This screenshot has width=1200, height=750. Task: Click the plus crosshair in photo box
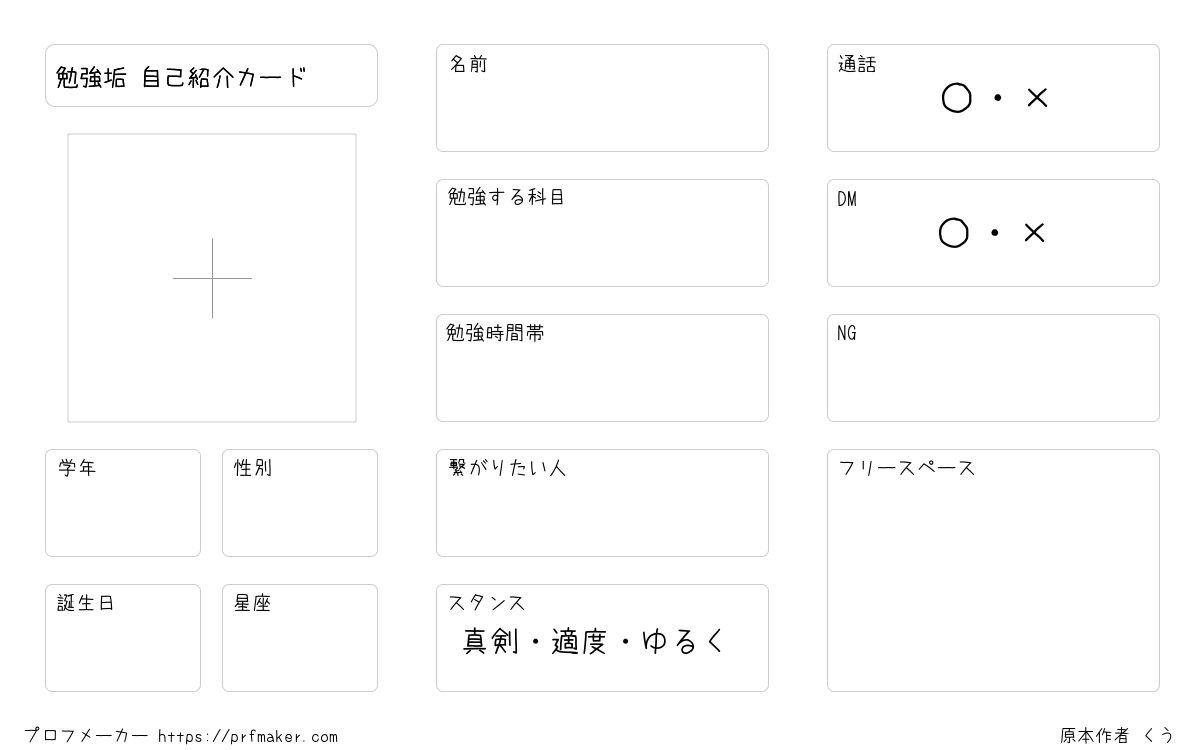(212, 278)
